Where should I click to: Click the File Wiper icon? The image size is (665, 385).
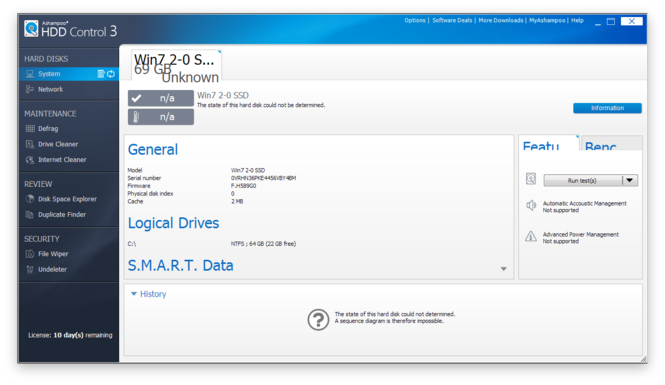coord(30,254)
